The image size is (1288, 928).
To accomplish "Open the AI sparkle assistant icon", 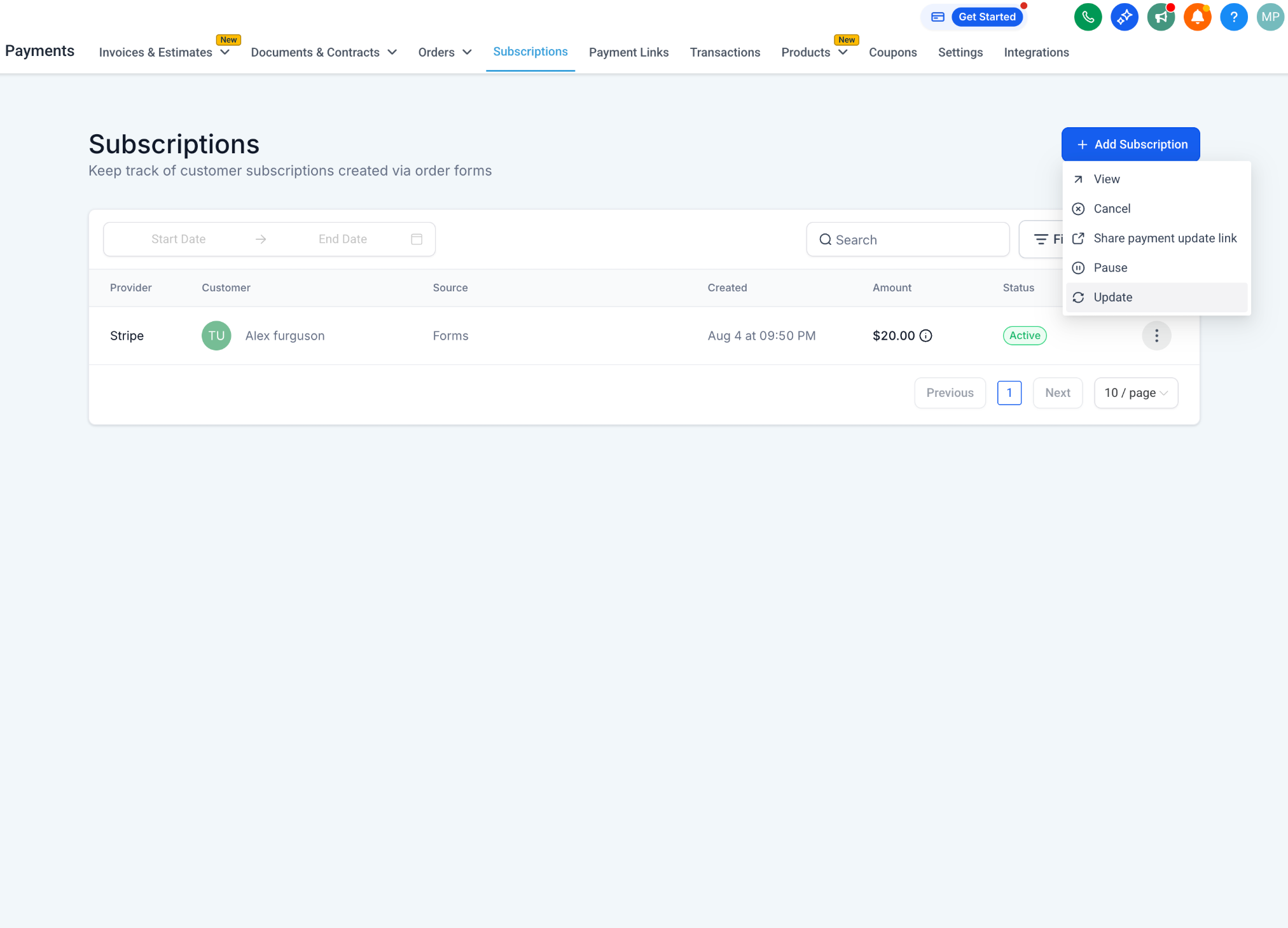I will pyautogui.click(x=1124, y=17).
